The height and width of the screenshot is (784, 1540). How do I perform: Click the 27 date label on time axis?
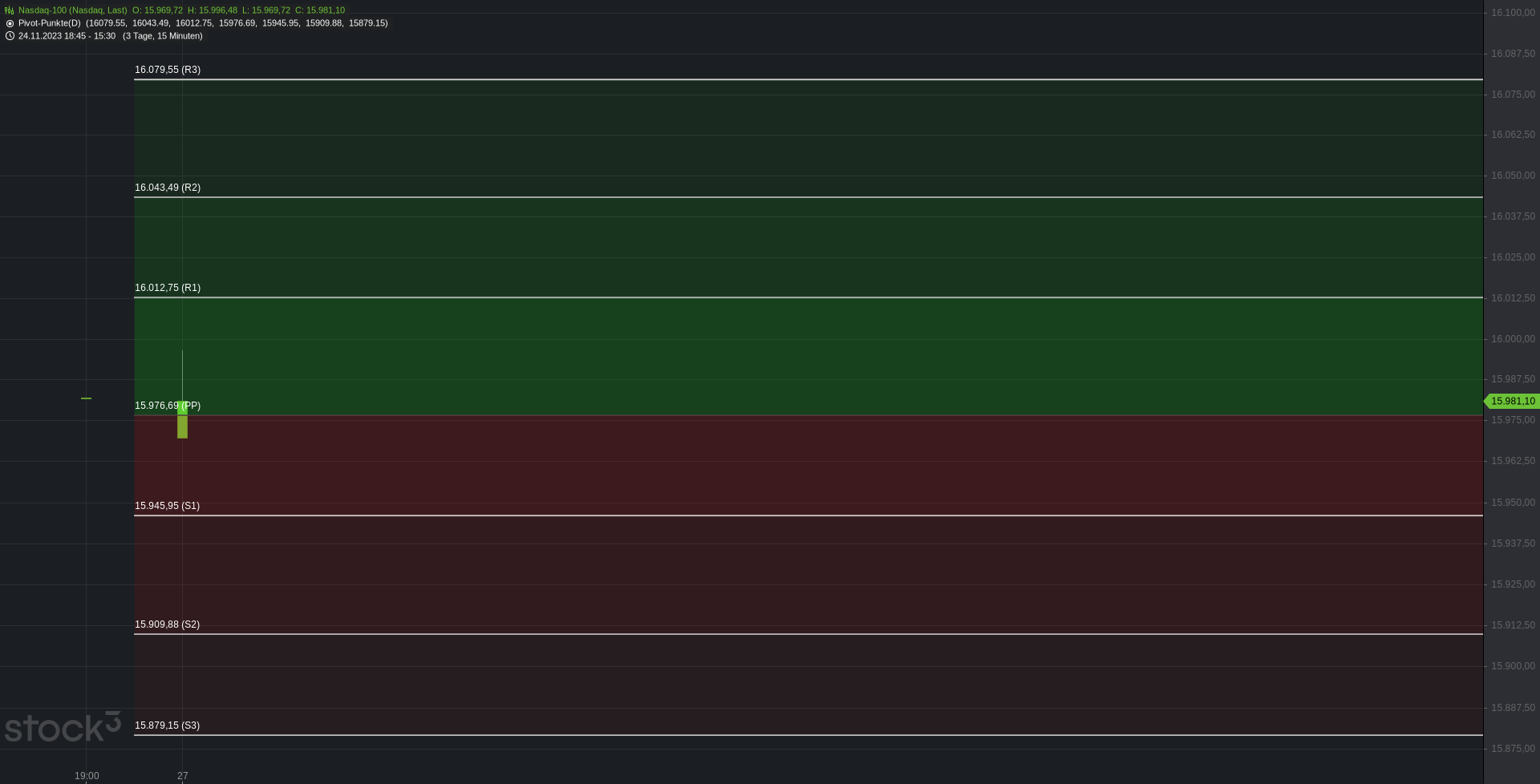(183, 776)
